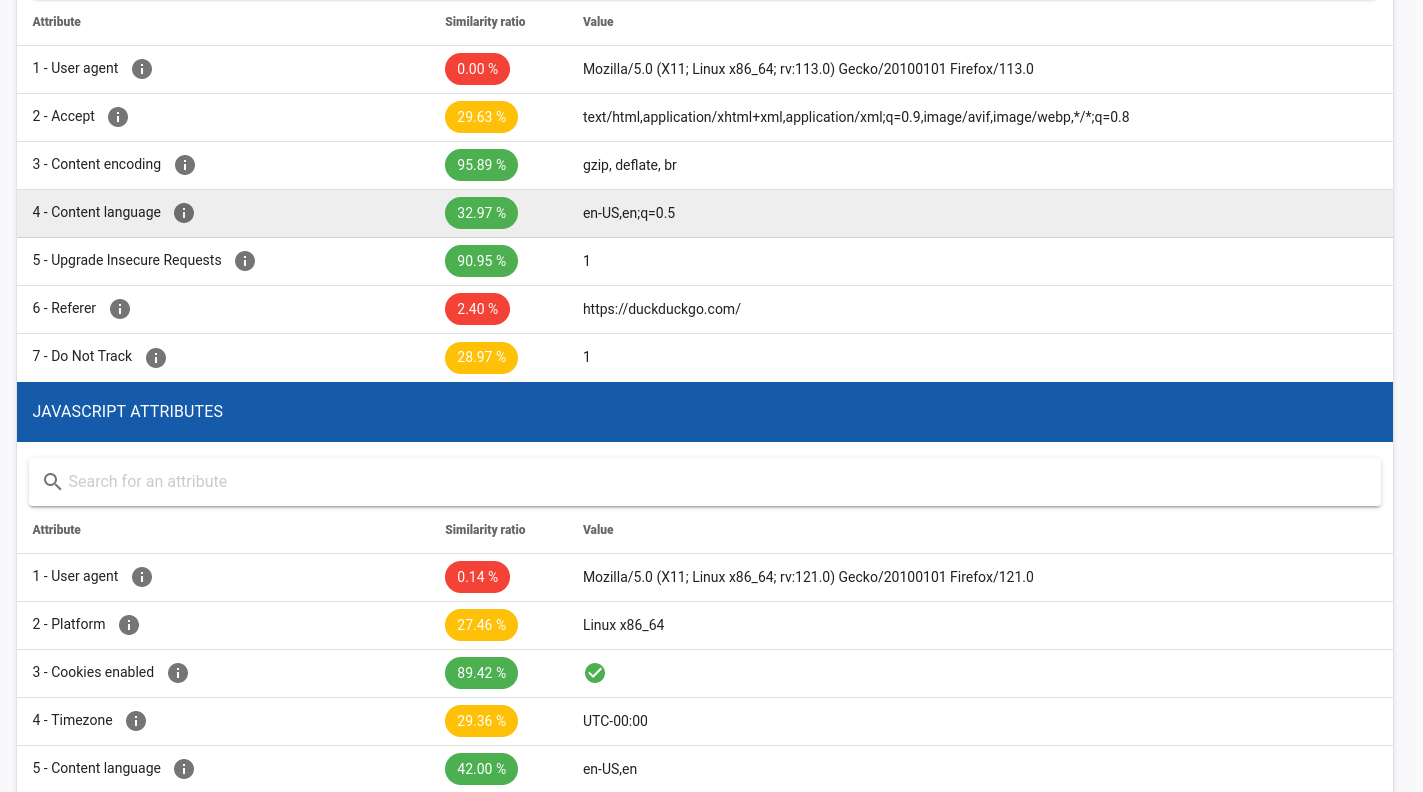This screenshot has height=792, width=1423.
Task: Show info icon for Platform attribute
Action: tap(129, 625)
